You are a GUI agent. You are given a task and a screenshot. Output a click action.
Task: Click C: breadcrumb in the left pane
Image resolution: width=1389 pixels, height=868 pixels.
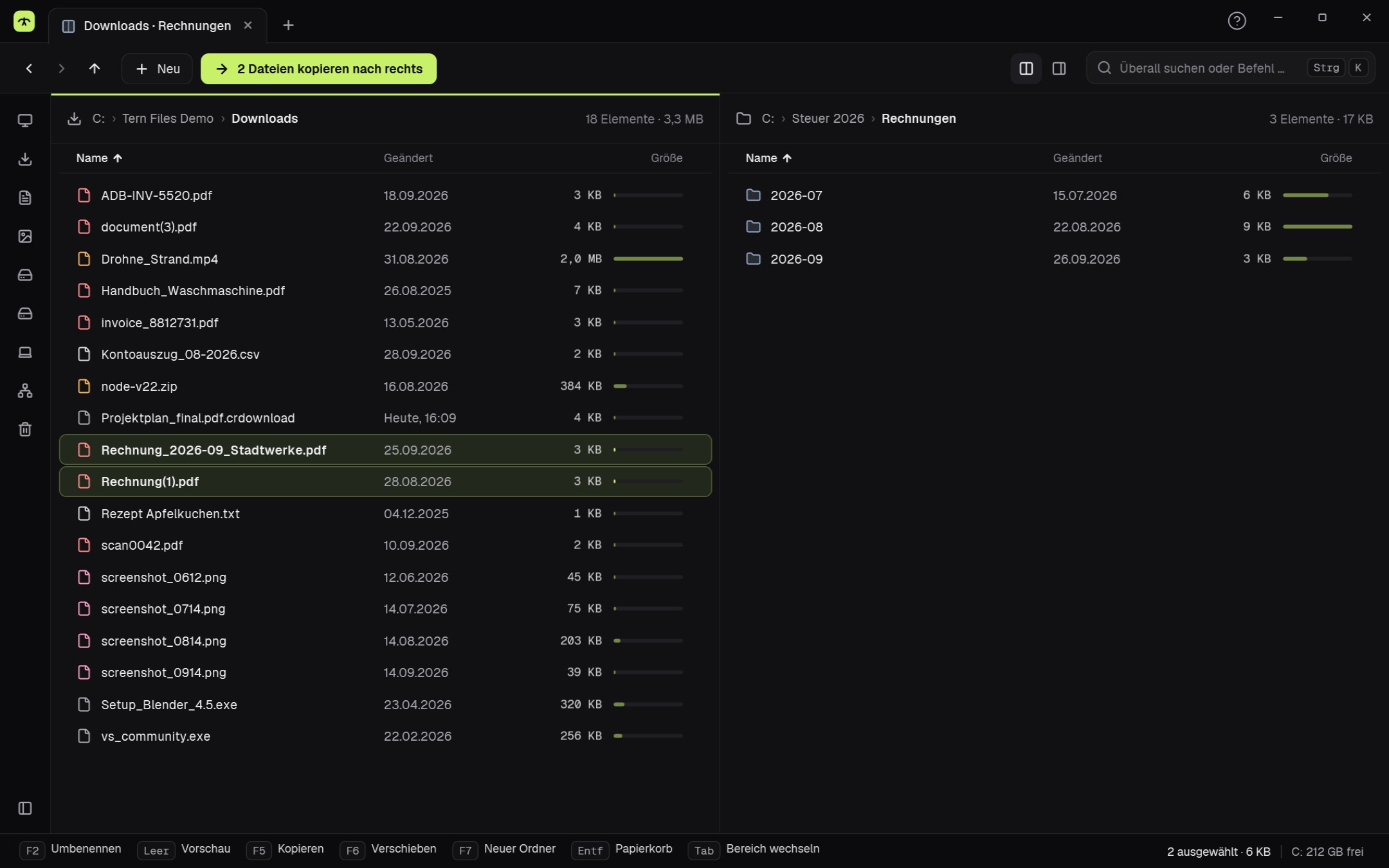[98, 118]
